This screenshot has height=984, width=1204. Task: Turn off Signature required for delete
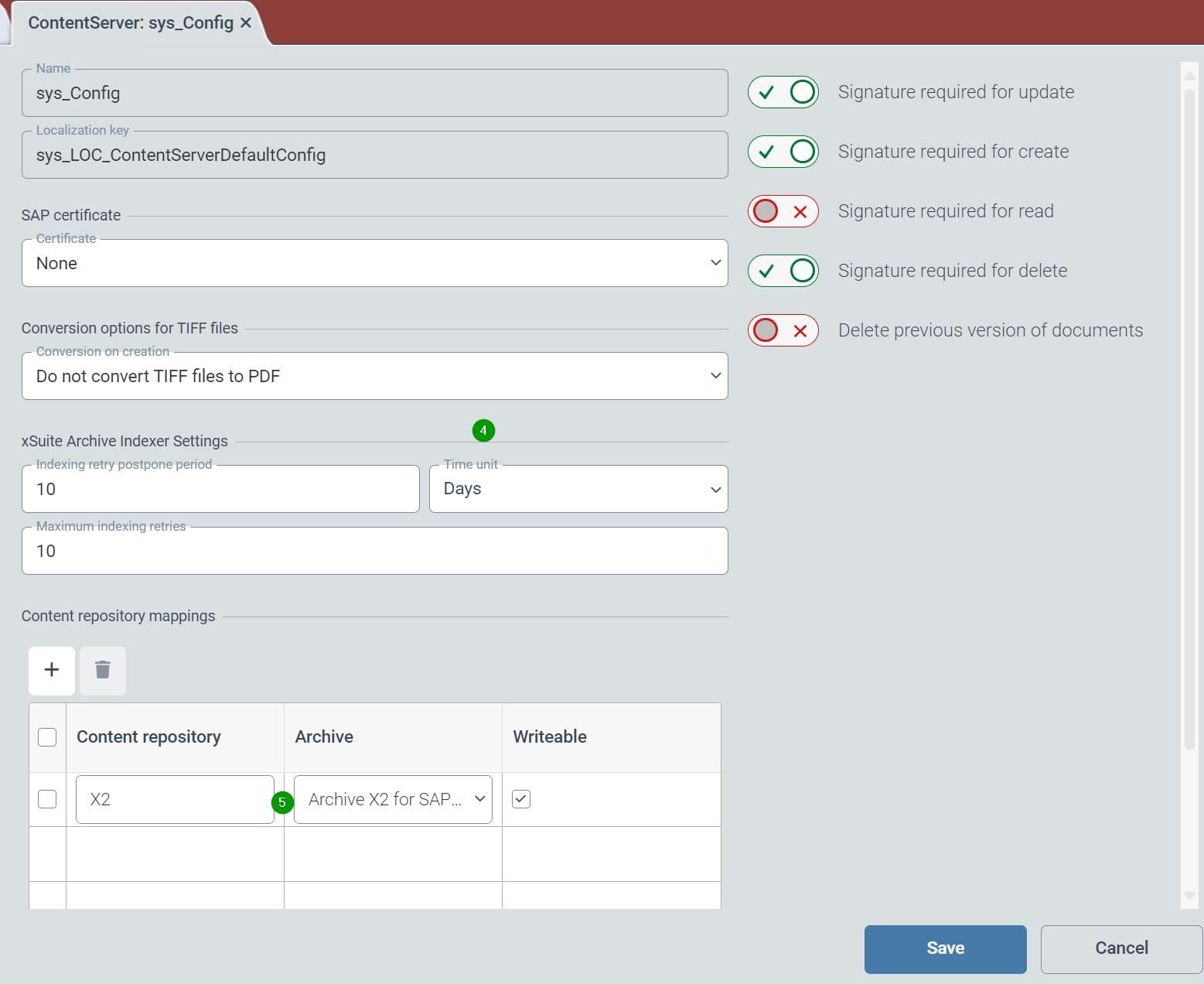tap(783, 271)
